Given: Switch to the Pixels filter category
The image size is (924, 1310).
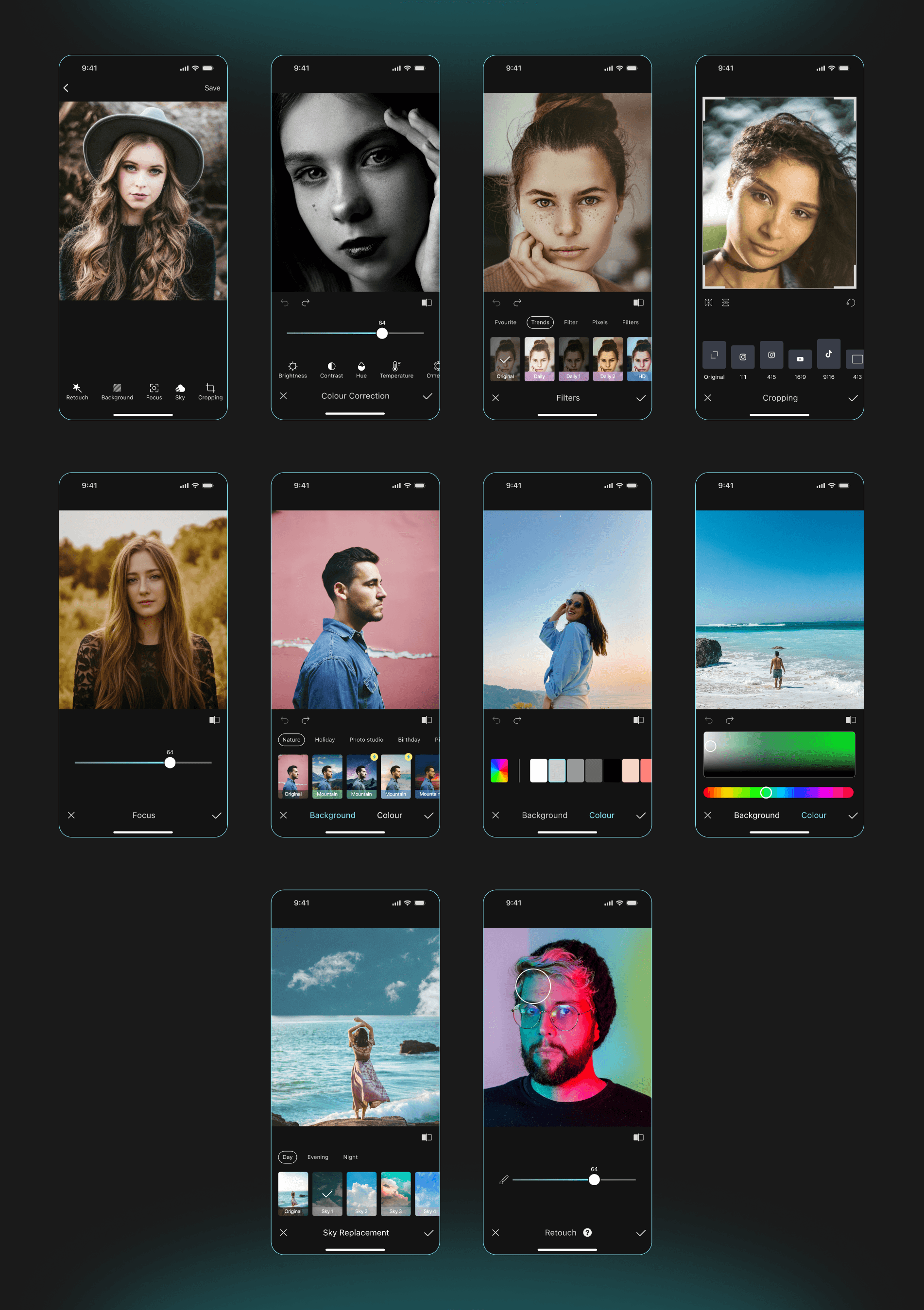Looking at the screenshot, I should (x=600, y=323).
